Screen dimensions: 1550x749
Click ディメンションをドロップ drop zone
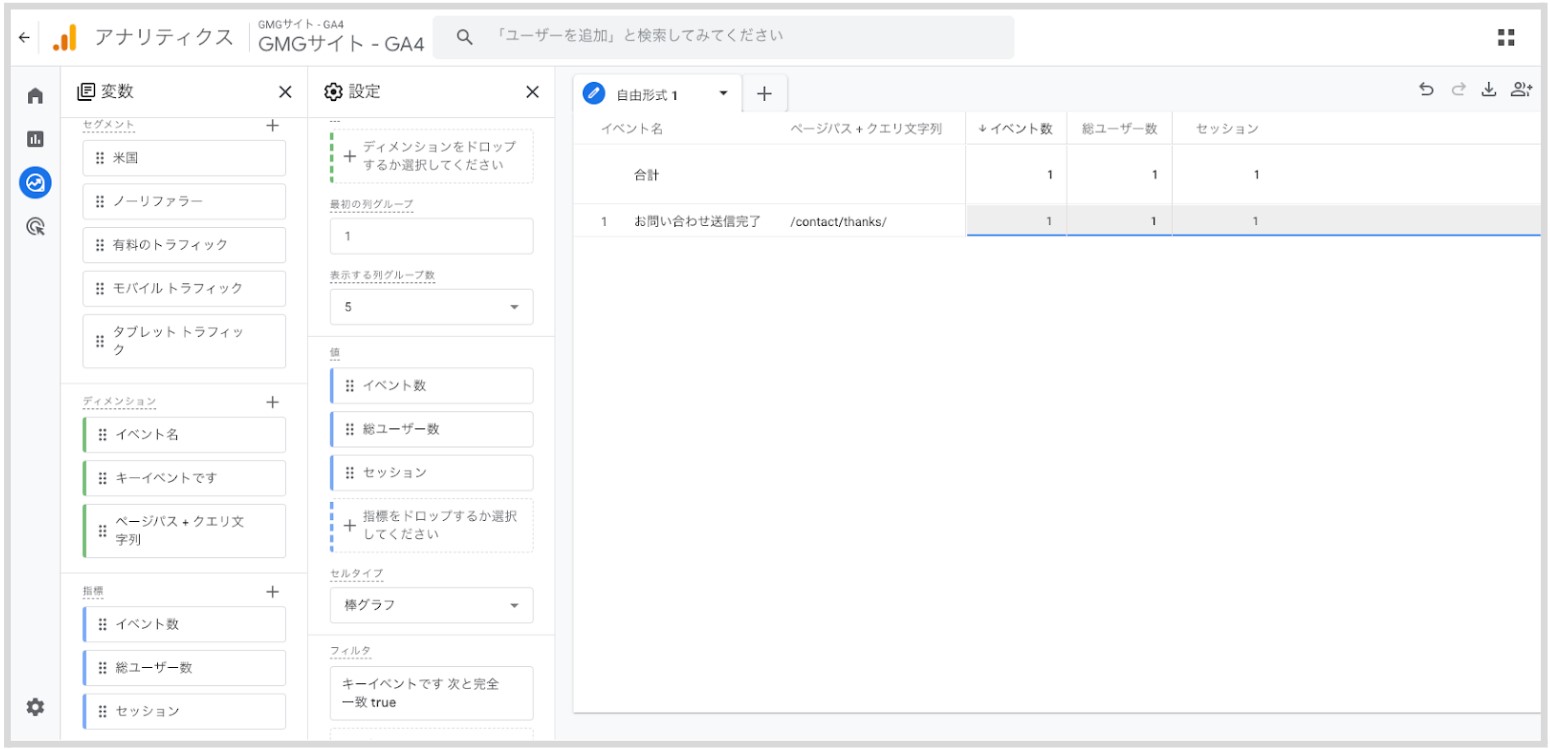432,156
